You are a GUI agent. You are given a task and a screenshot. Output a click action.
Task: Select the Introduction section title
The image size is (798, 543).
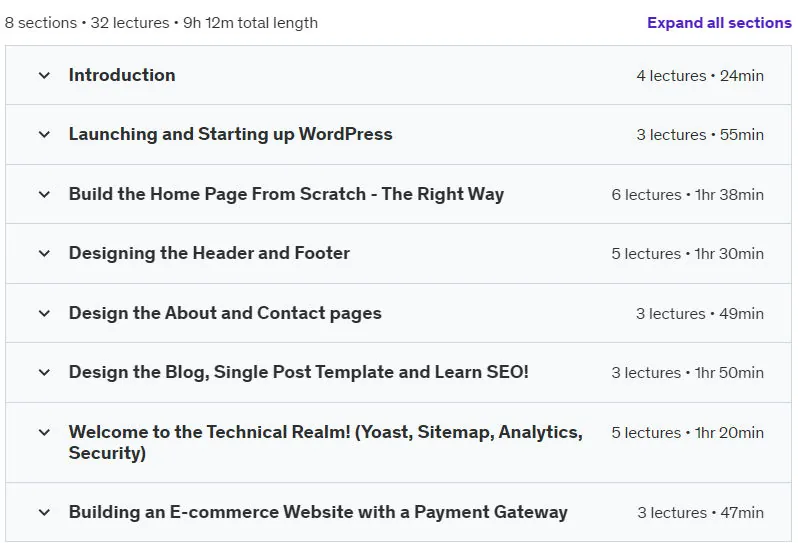122,75
